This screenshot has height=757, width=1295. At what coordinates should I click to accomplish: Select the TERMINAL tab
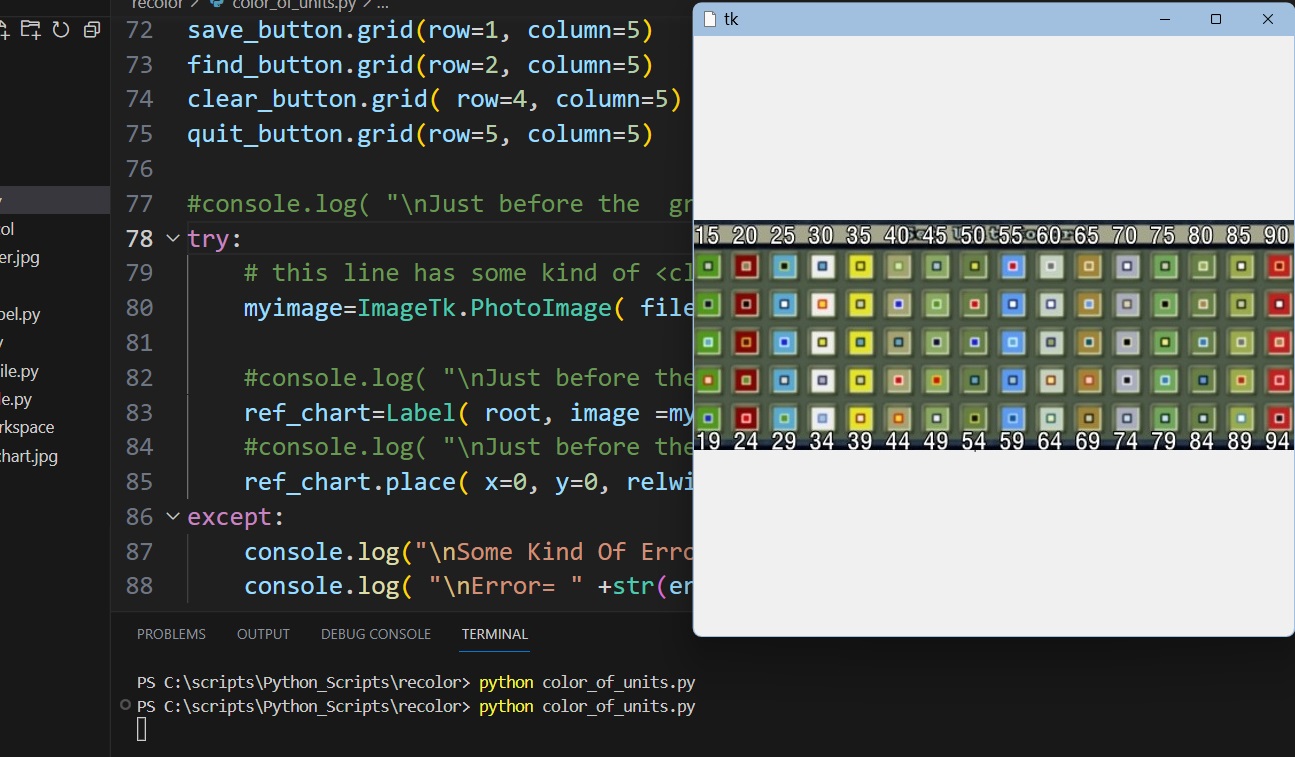pyautogui.click(x=495, y=634)
